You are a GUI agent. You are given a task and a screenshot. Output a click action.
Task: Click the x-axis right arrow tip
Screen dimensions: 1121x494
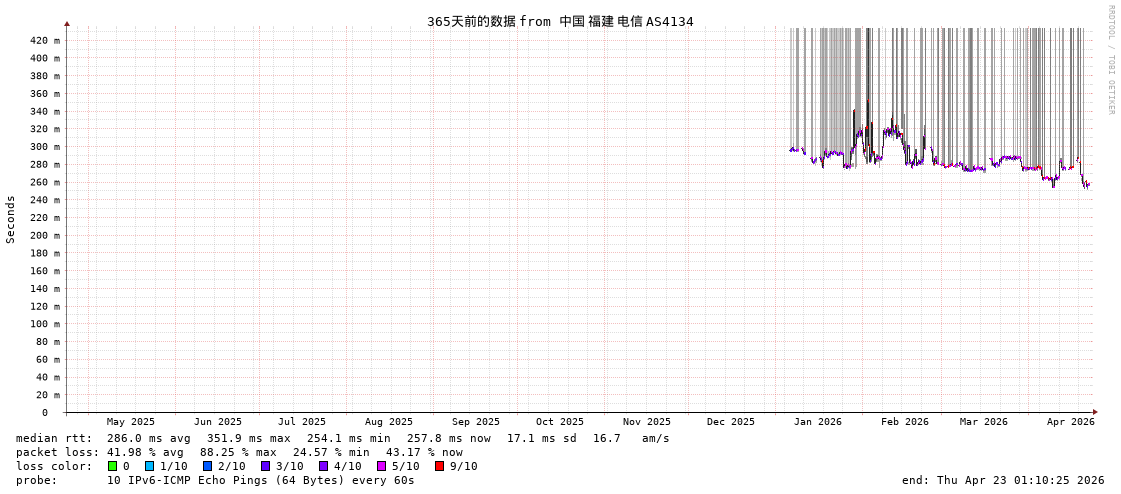pos(1095,412)
